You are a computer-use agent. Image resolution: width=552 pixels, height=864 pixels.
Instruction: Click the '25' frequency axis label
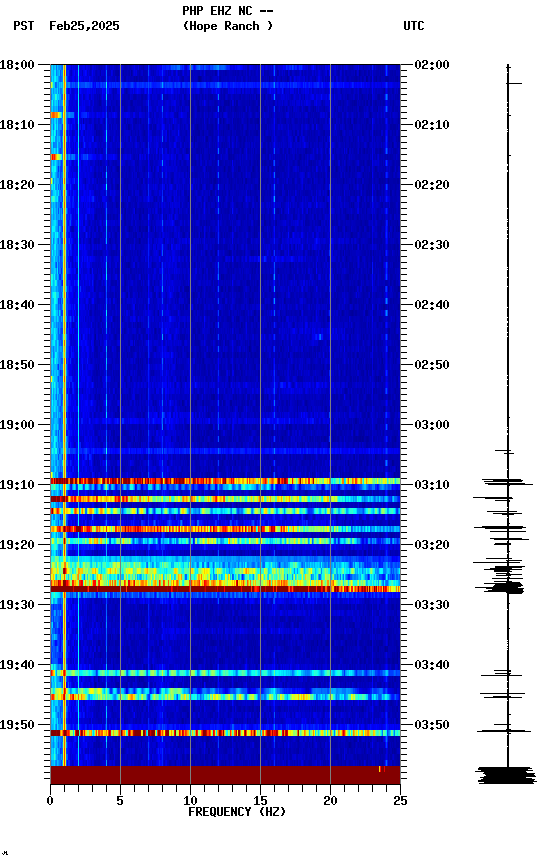point(400,801)
